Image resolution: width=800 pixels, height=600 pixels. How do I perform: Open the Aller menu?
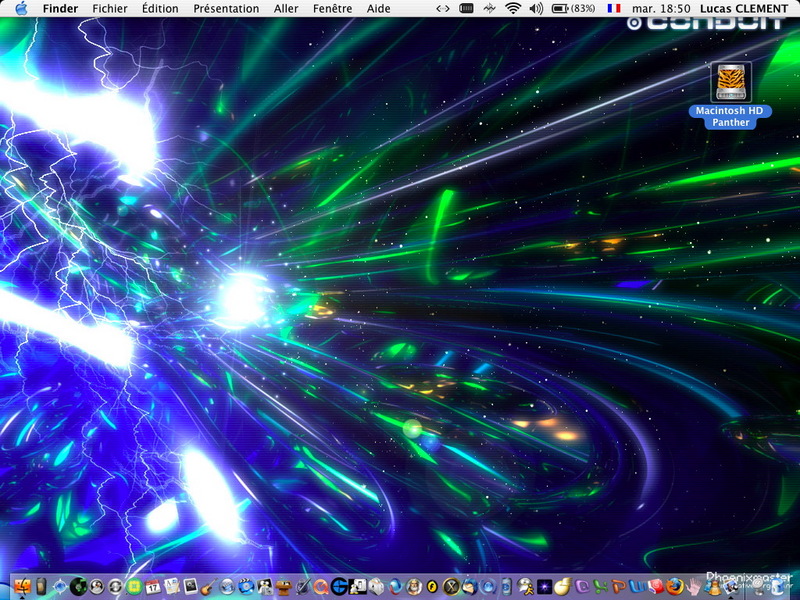(x=286, y=8)
